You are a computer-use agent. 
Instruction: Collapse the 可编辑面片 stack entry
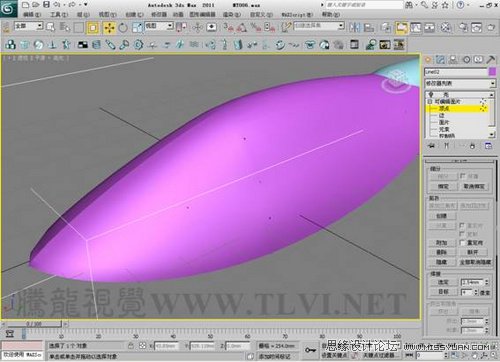[430, 101]
